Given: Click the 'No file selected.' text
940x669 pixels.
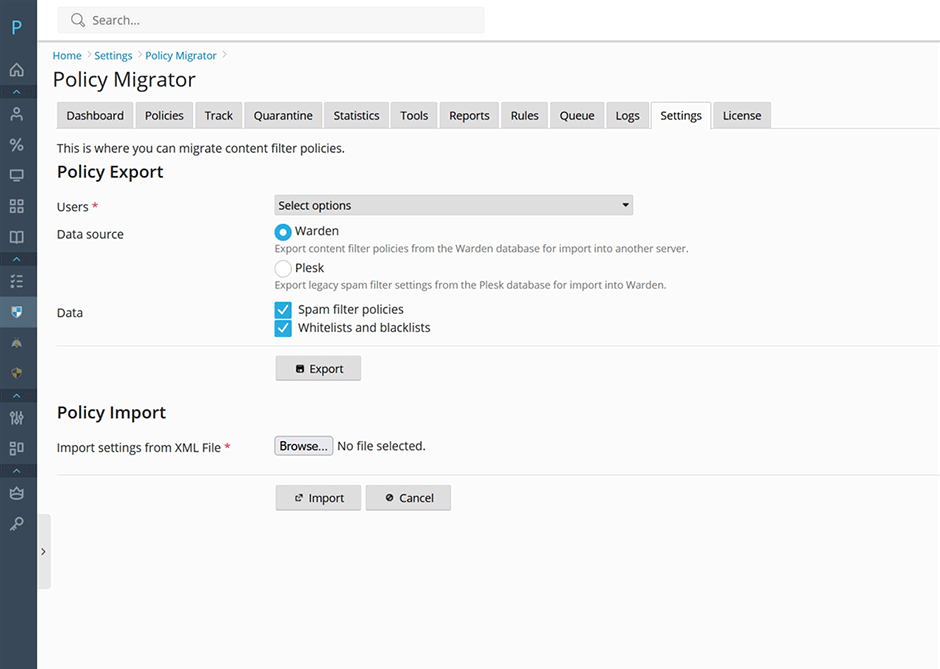Looking at the screenshot, I should point(381,446).
